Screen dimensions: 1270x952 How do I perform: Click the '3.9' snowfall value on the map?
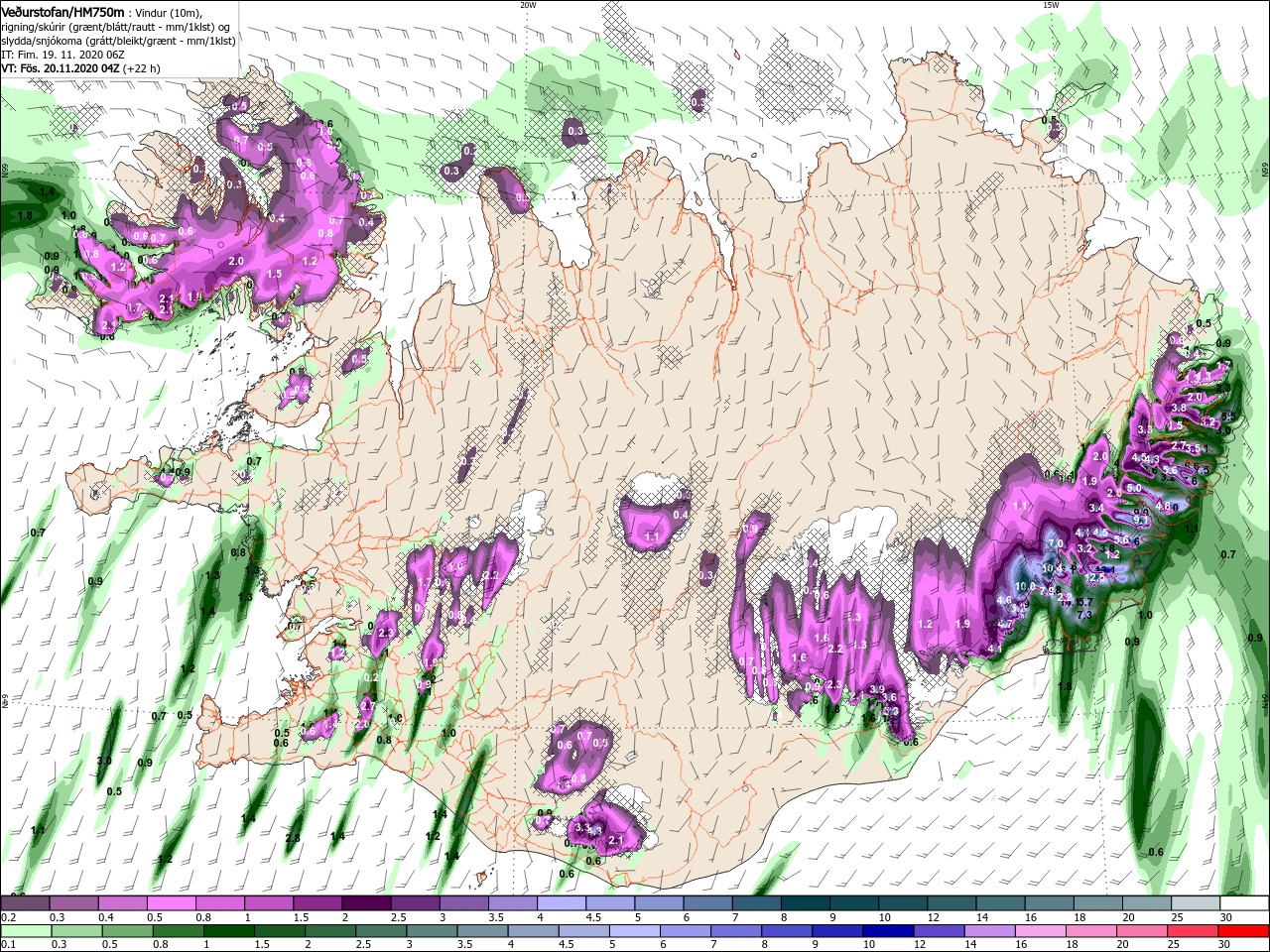[877, 689]
